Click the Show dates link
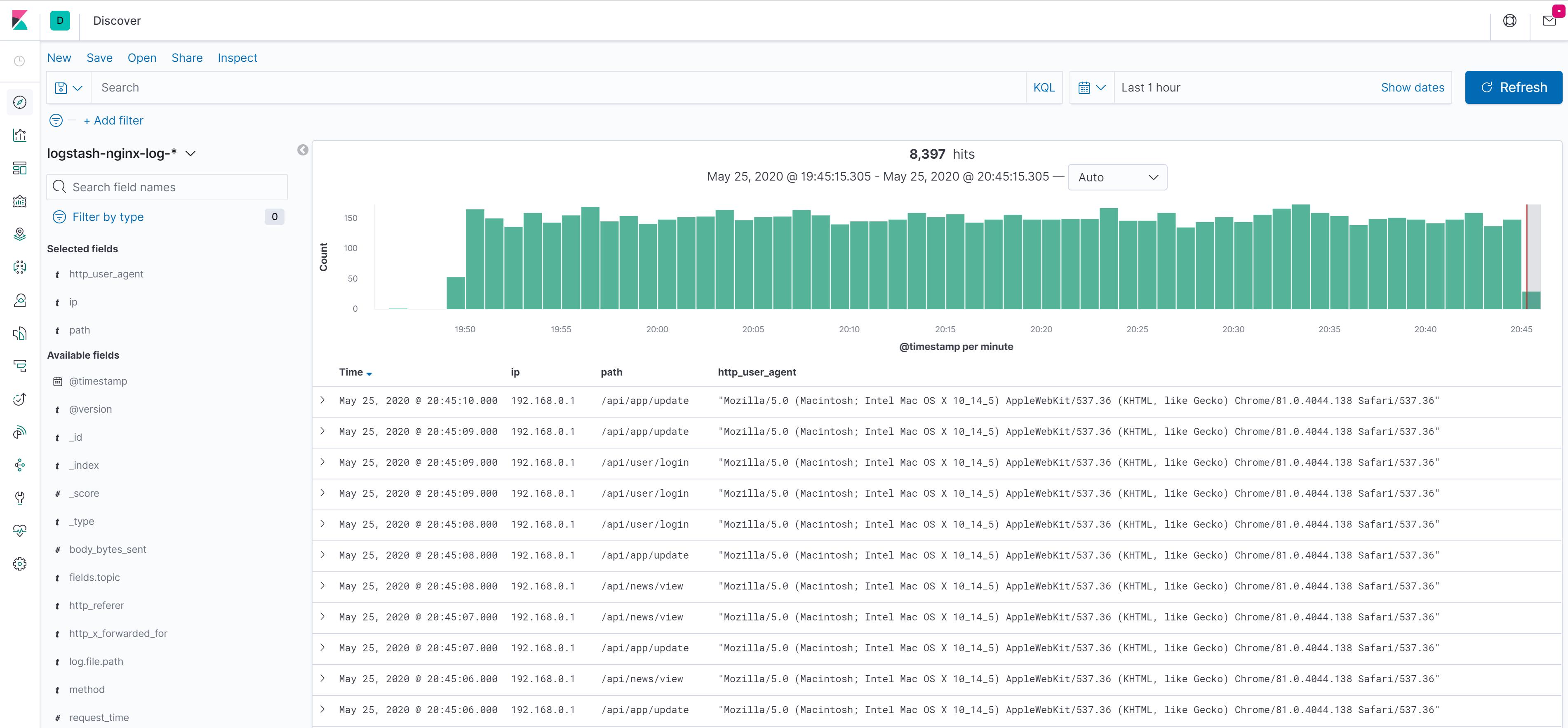The image size is (1568, 728). pyautogui.click(x=1412, y=88)
